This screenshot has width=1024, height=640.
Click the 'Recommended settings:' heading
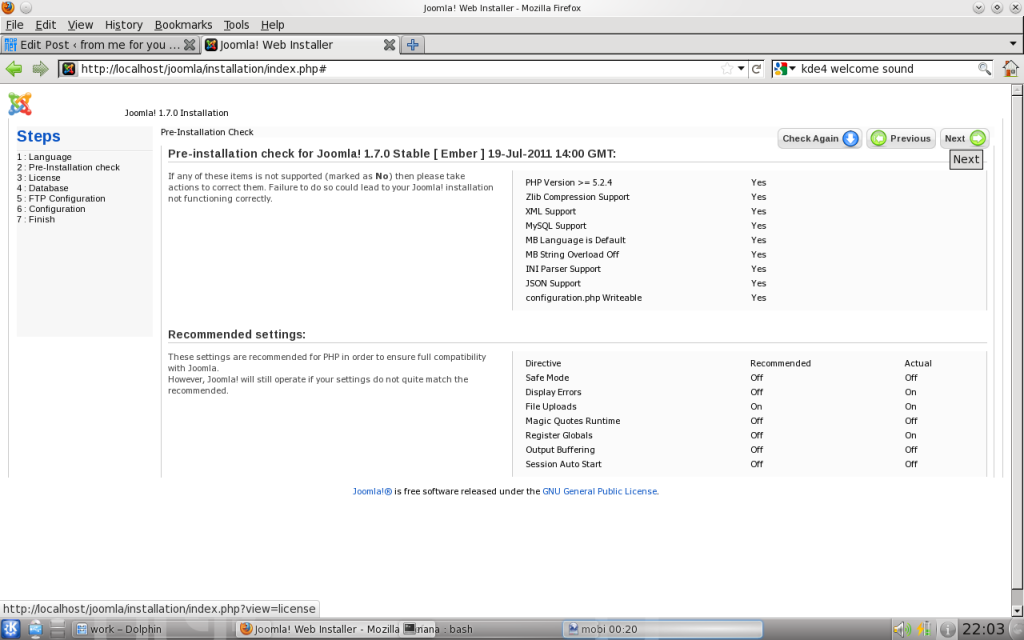click(x=236, y=334)
